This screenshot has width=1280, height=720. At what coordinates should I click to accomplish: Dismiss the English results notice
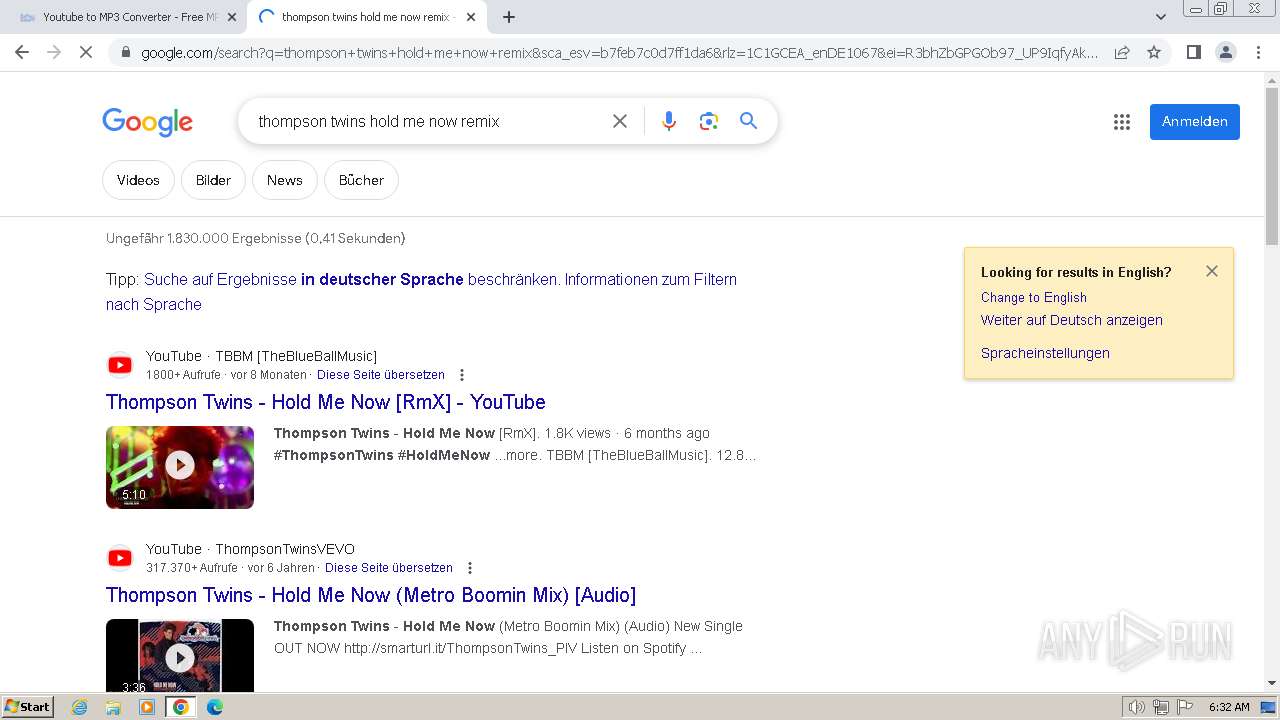pos(1212,271)
